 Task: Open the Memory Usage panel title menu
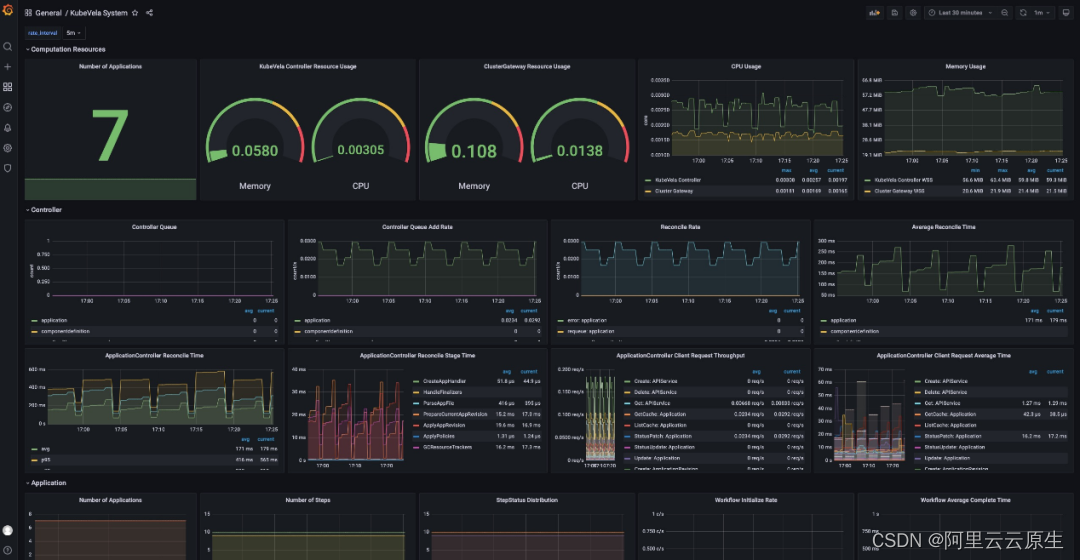click(965, 67)
